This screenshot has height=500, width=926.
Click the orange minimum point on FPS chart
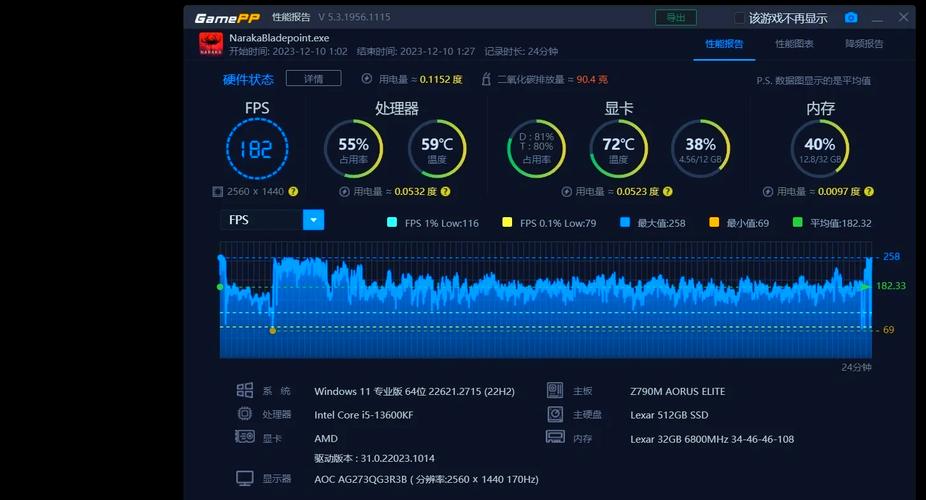(272, 331)
